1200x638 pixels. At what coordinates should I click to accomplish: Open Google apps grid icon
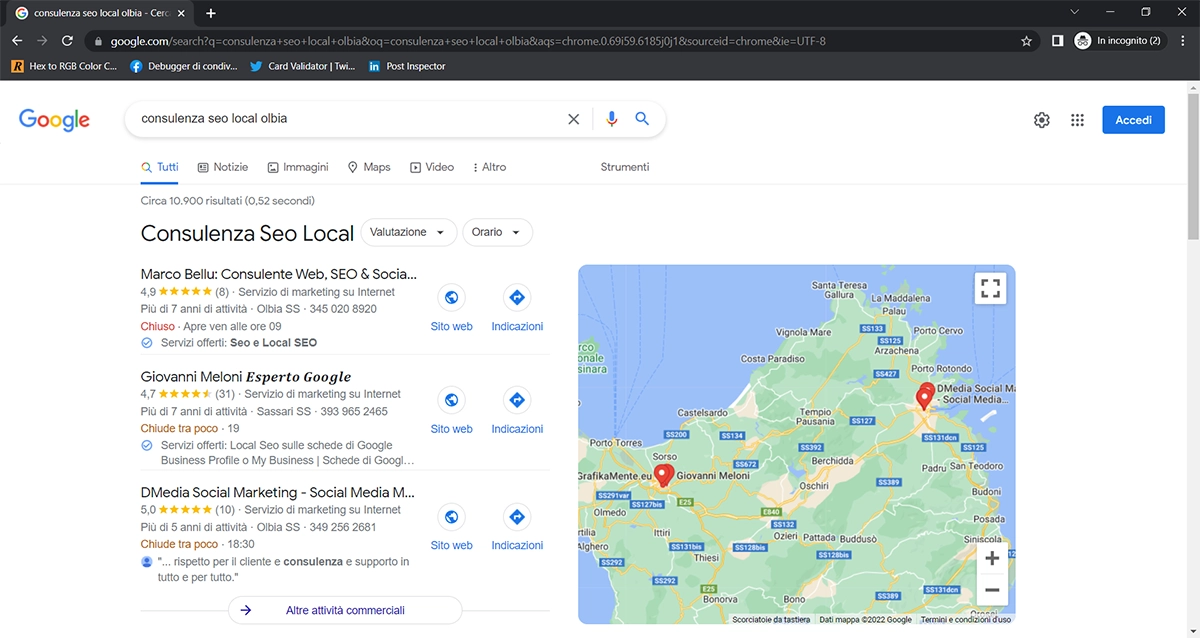coord(1077,120)
